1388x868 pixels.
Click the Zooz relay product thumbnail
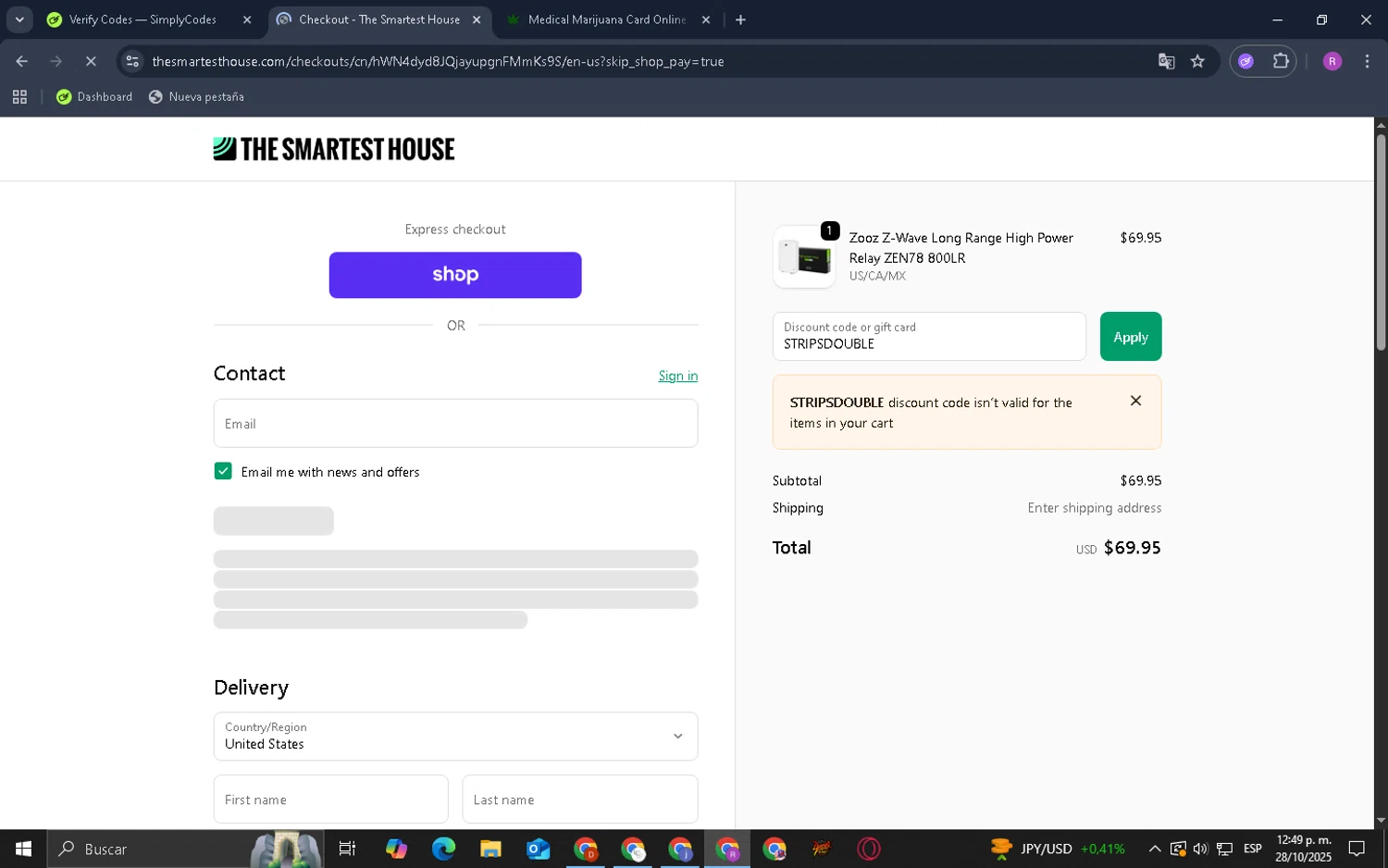[x=804, y=257]
